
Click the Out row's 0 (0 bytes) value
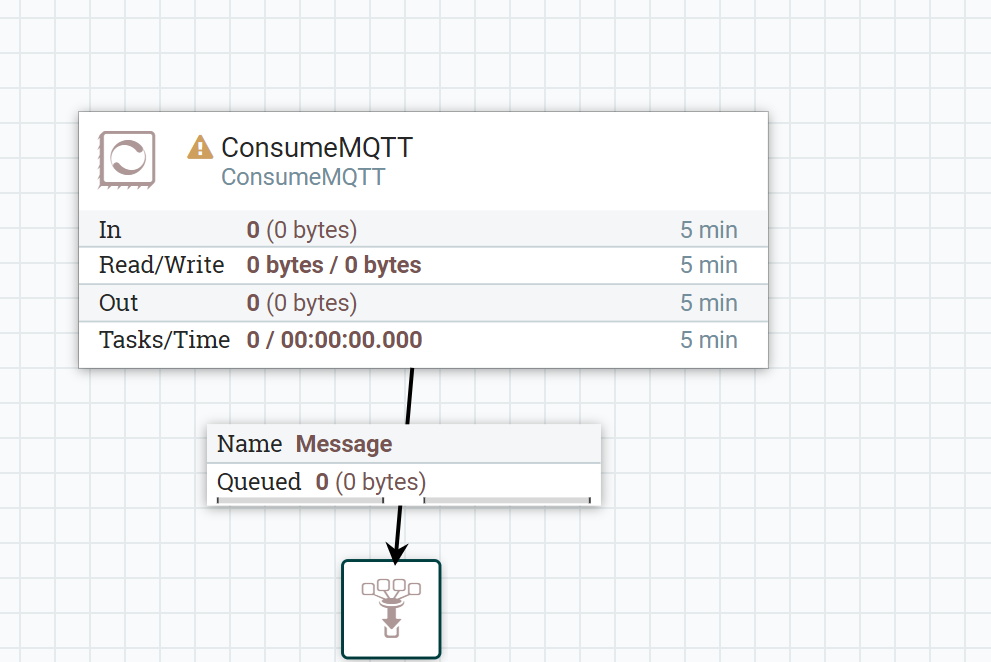pyautogui.click(x=302, y=303)
